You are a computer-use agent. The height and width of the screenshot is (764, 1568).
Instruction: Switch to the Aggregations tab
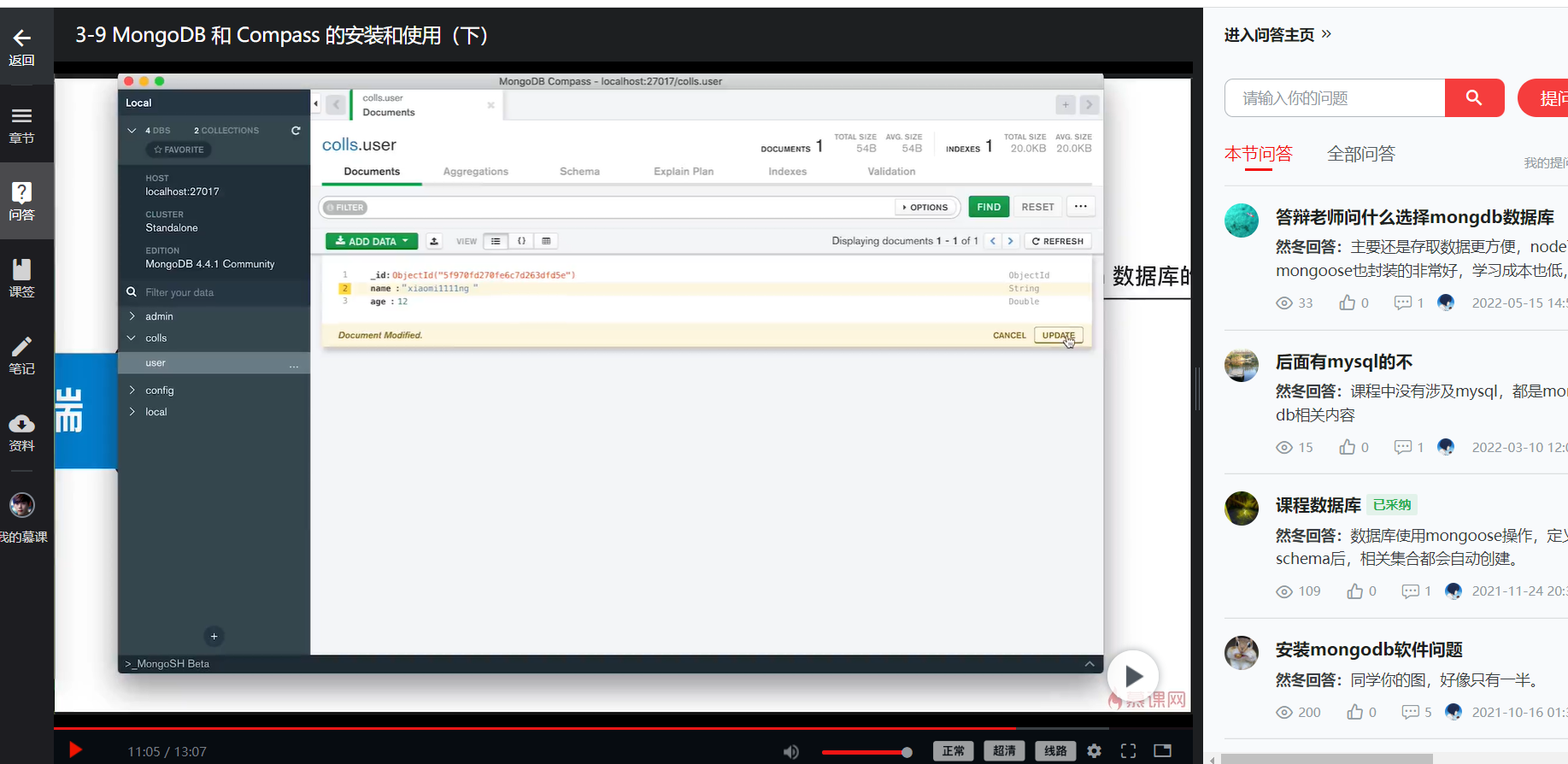pyautogui.click(x=476, y=172)
